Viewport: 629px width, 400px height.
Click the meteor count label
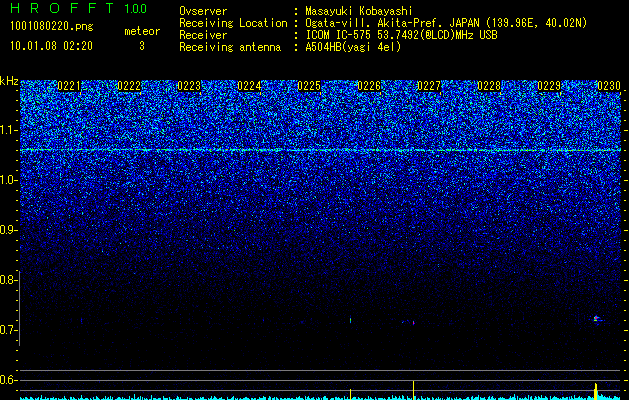142,31
